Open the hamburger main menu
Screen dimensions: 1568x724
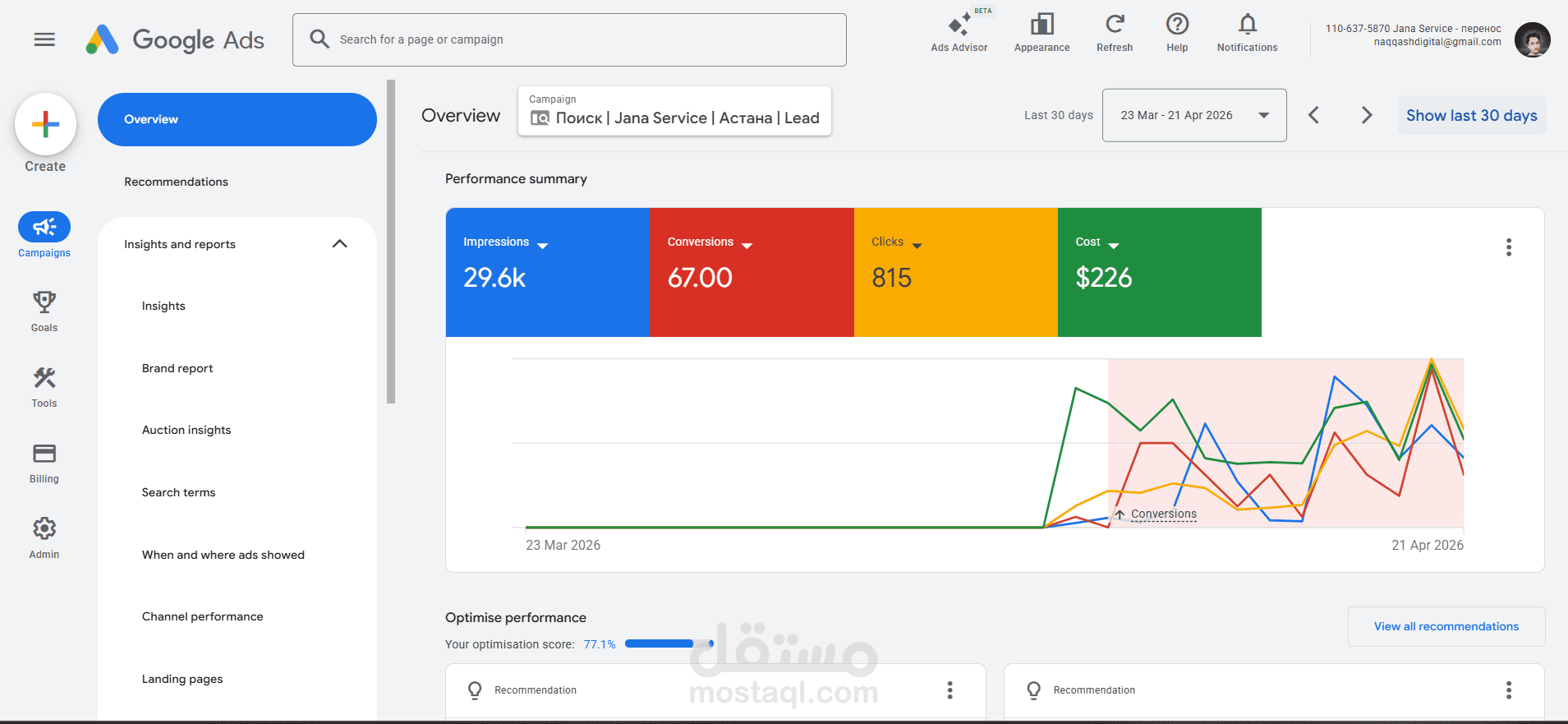click(x=44, y=39)
